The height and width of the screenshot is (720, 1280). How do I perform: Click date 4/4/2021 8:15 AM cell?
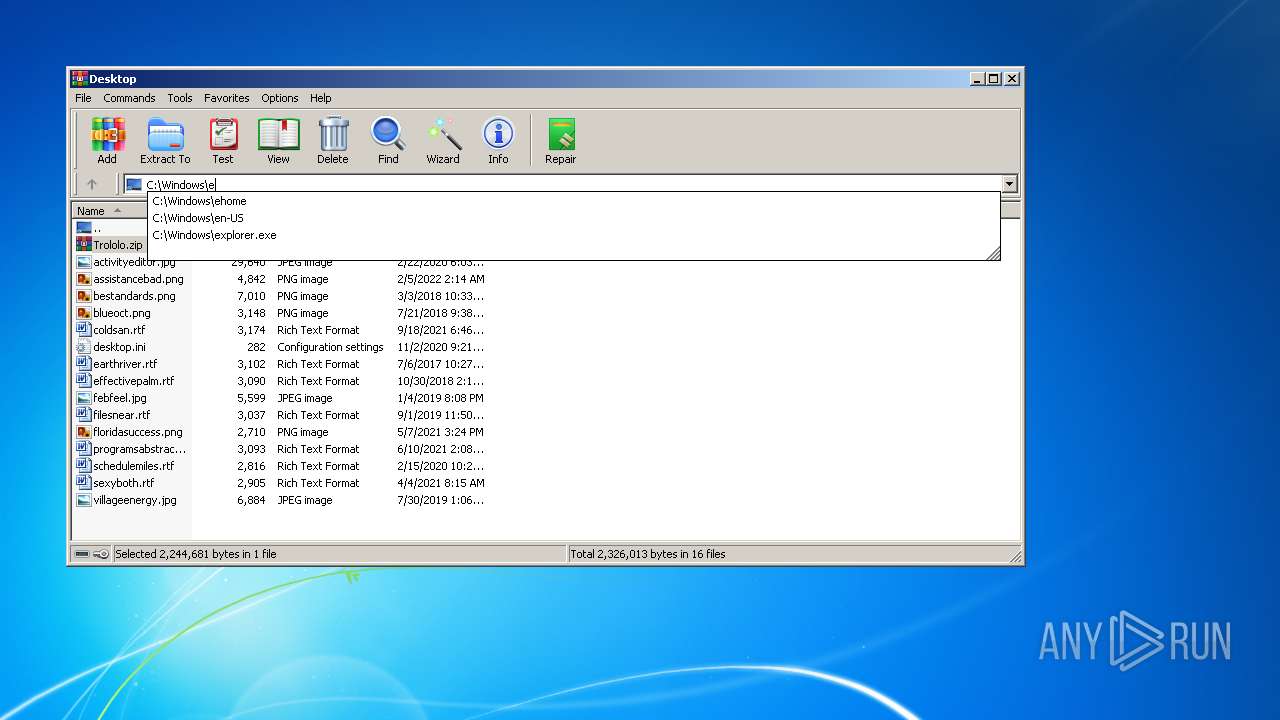(441, 483)
